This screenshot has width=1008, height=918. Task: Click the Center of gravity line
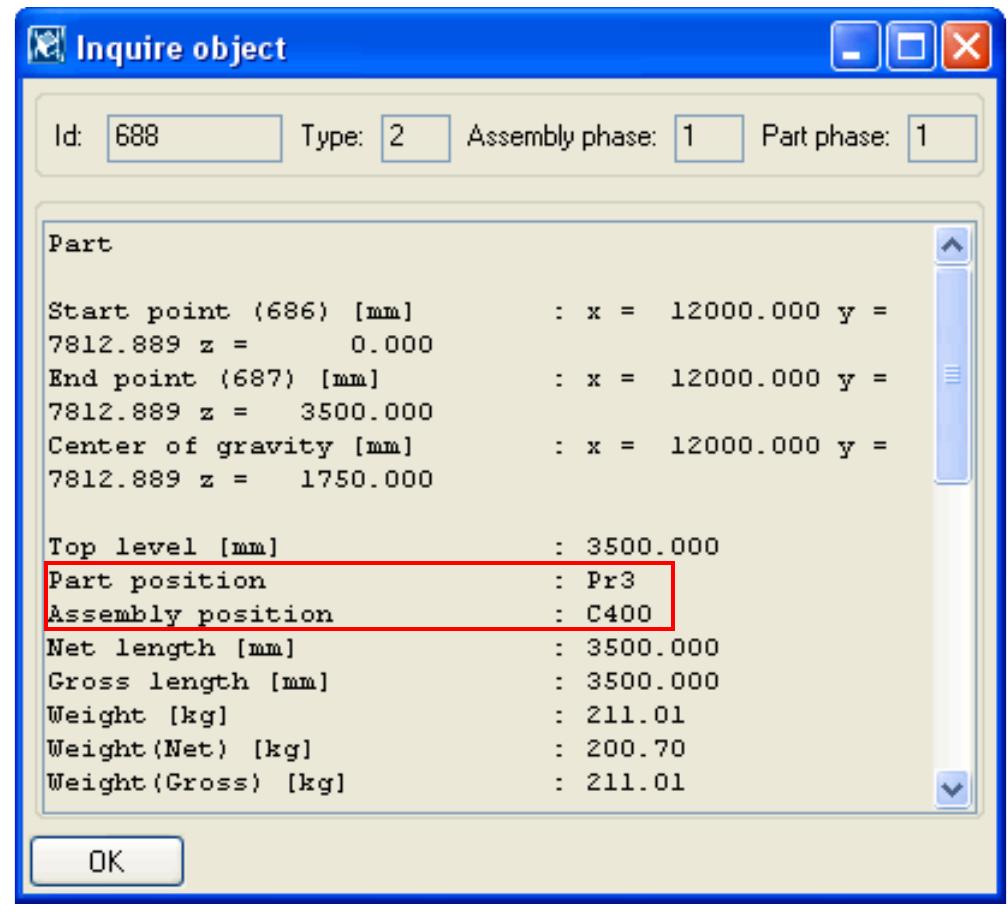[300, 440]
